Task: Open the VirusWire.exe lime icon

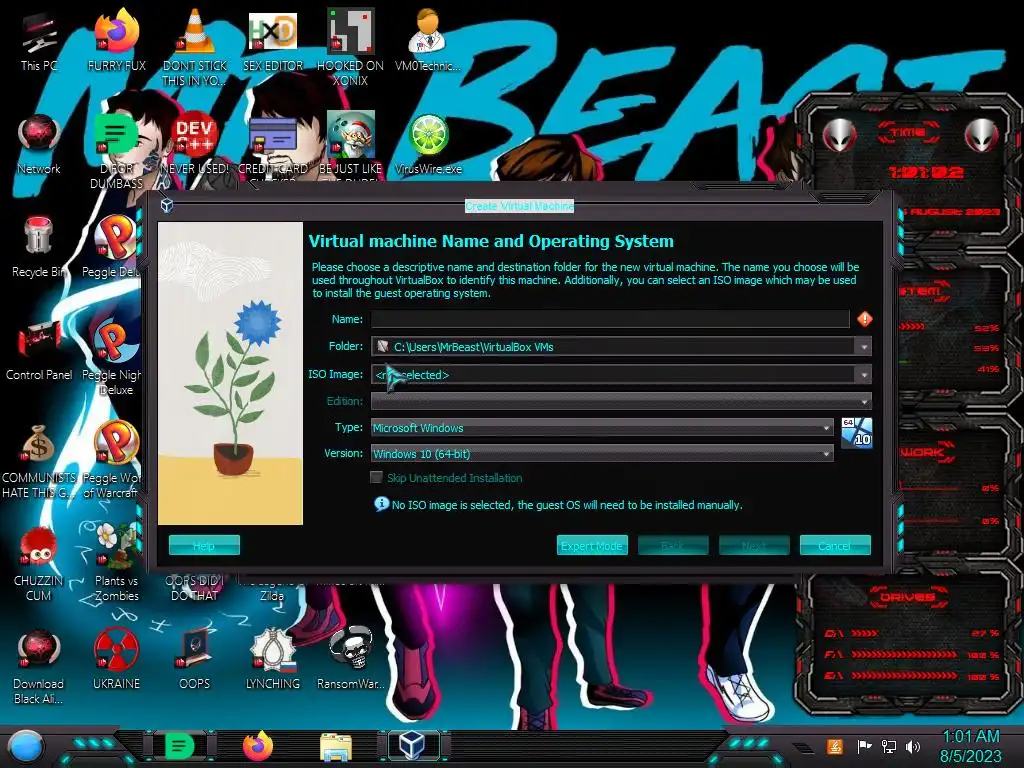Action: pos(428,145)
